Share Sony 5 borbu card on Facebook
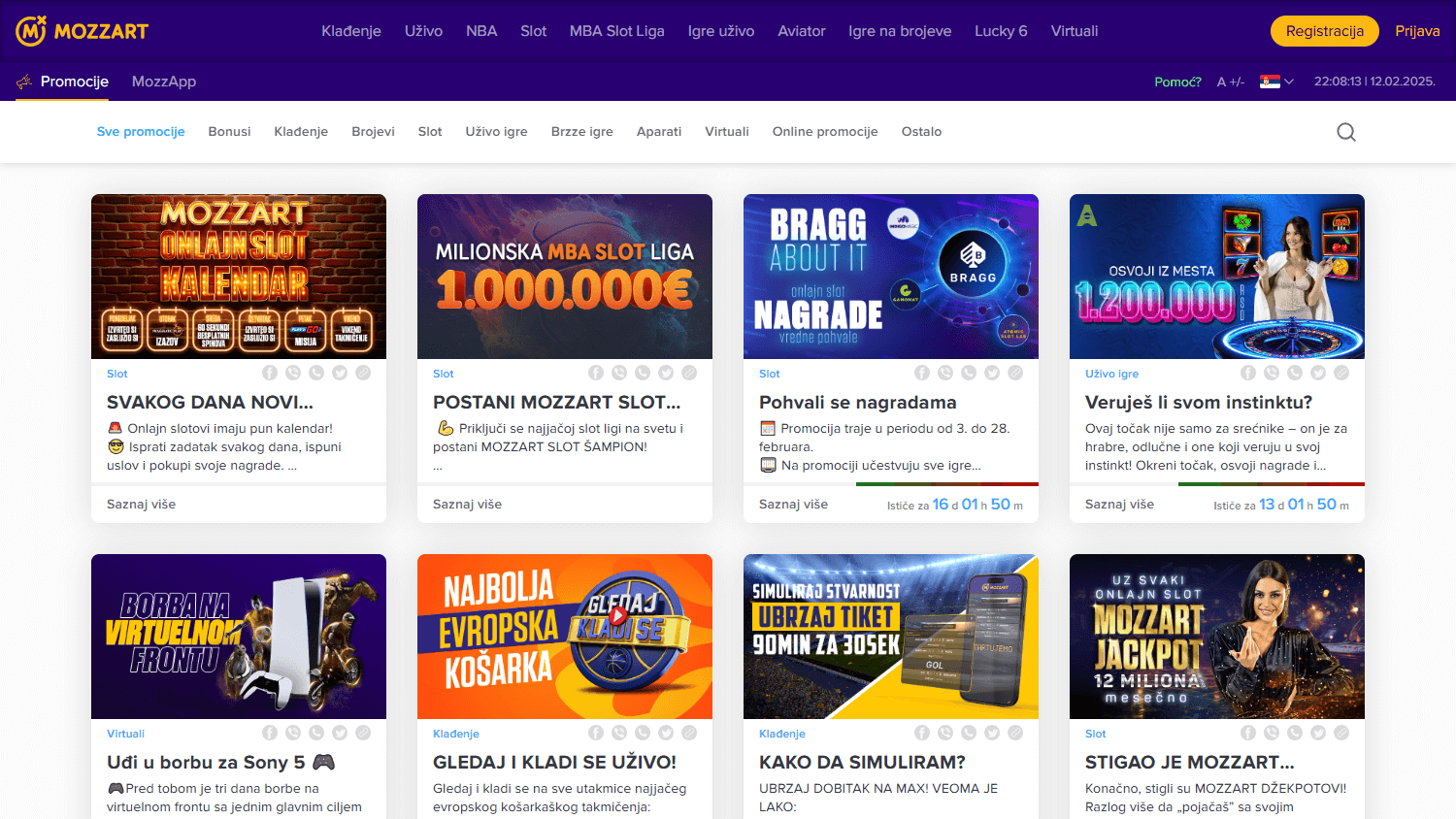1456x819 pixels. tap(270, 733)
